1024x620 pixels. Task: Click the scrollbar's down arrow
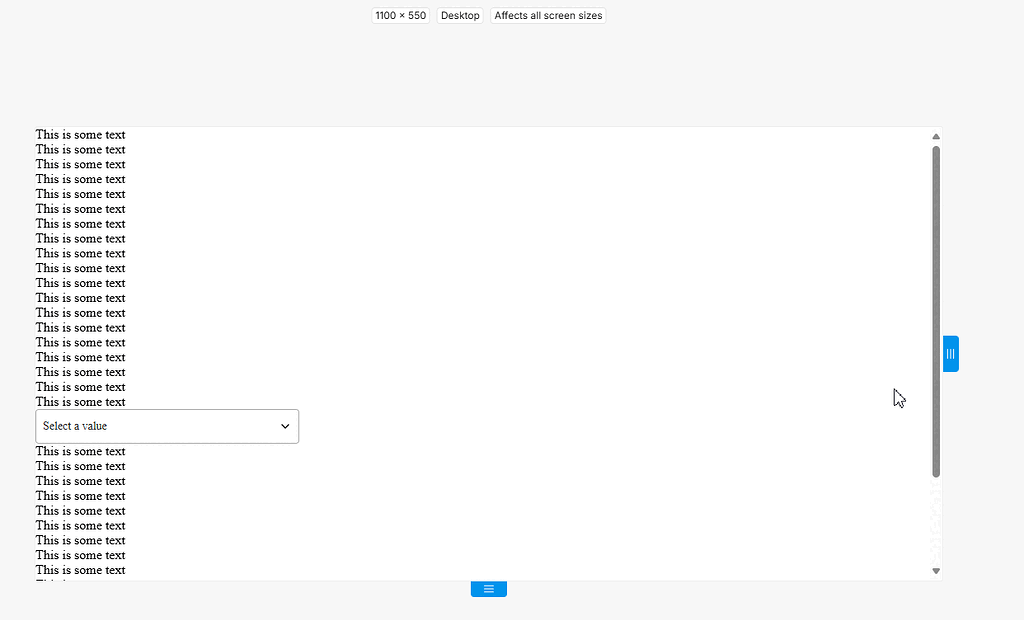pos(935,570)
